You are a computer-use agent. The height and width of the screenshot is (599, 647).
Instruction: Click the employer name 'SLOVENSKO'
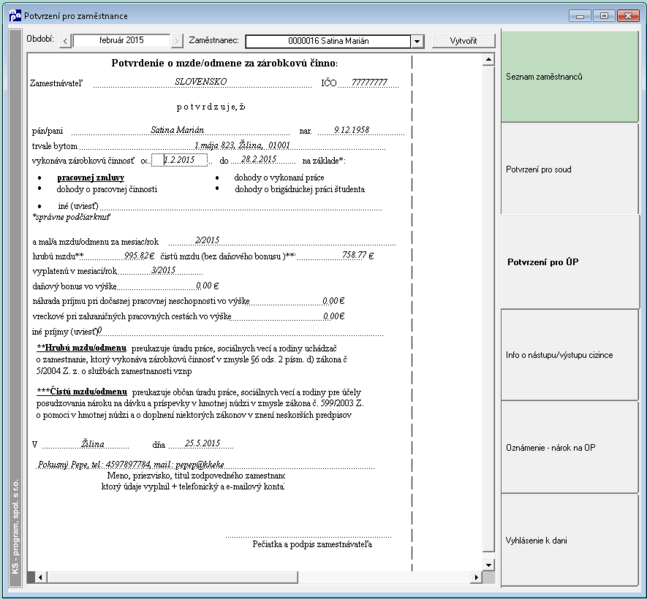(201, 82)
